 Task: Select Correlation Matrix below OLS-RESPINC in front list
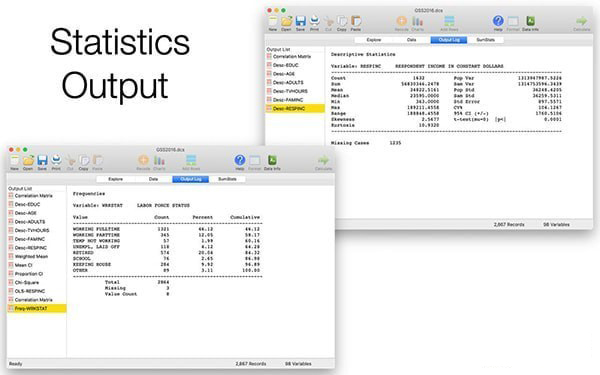[37, 300]
